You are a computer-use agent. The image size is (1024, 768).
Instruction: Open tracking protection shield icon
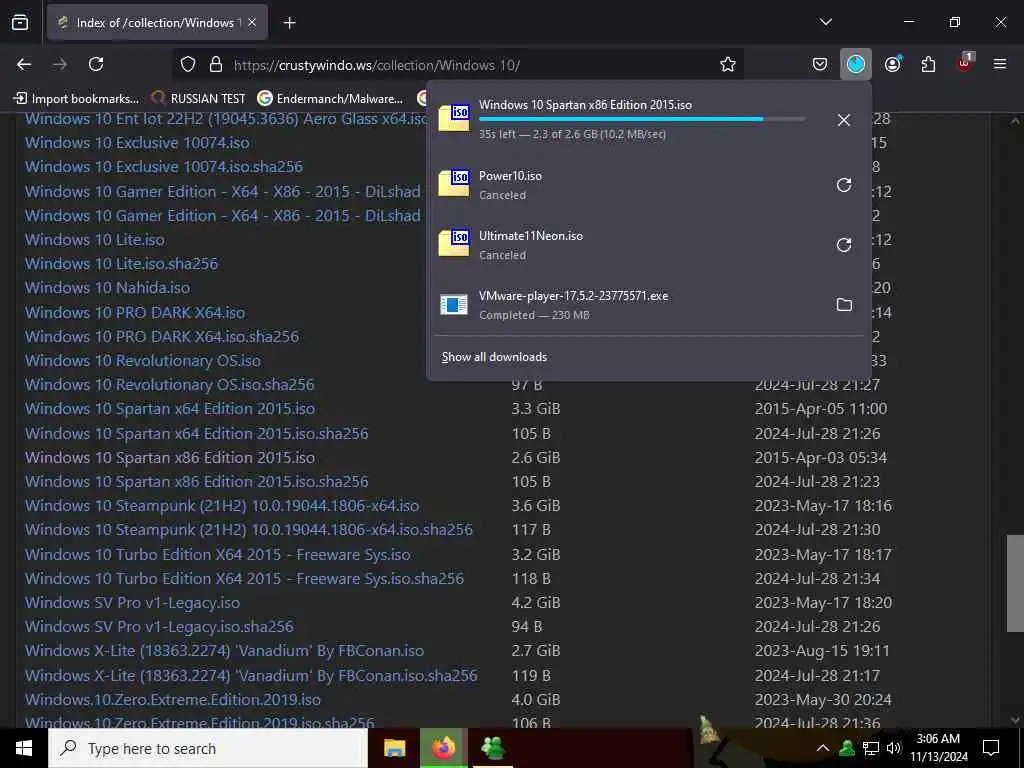(188, 64)
